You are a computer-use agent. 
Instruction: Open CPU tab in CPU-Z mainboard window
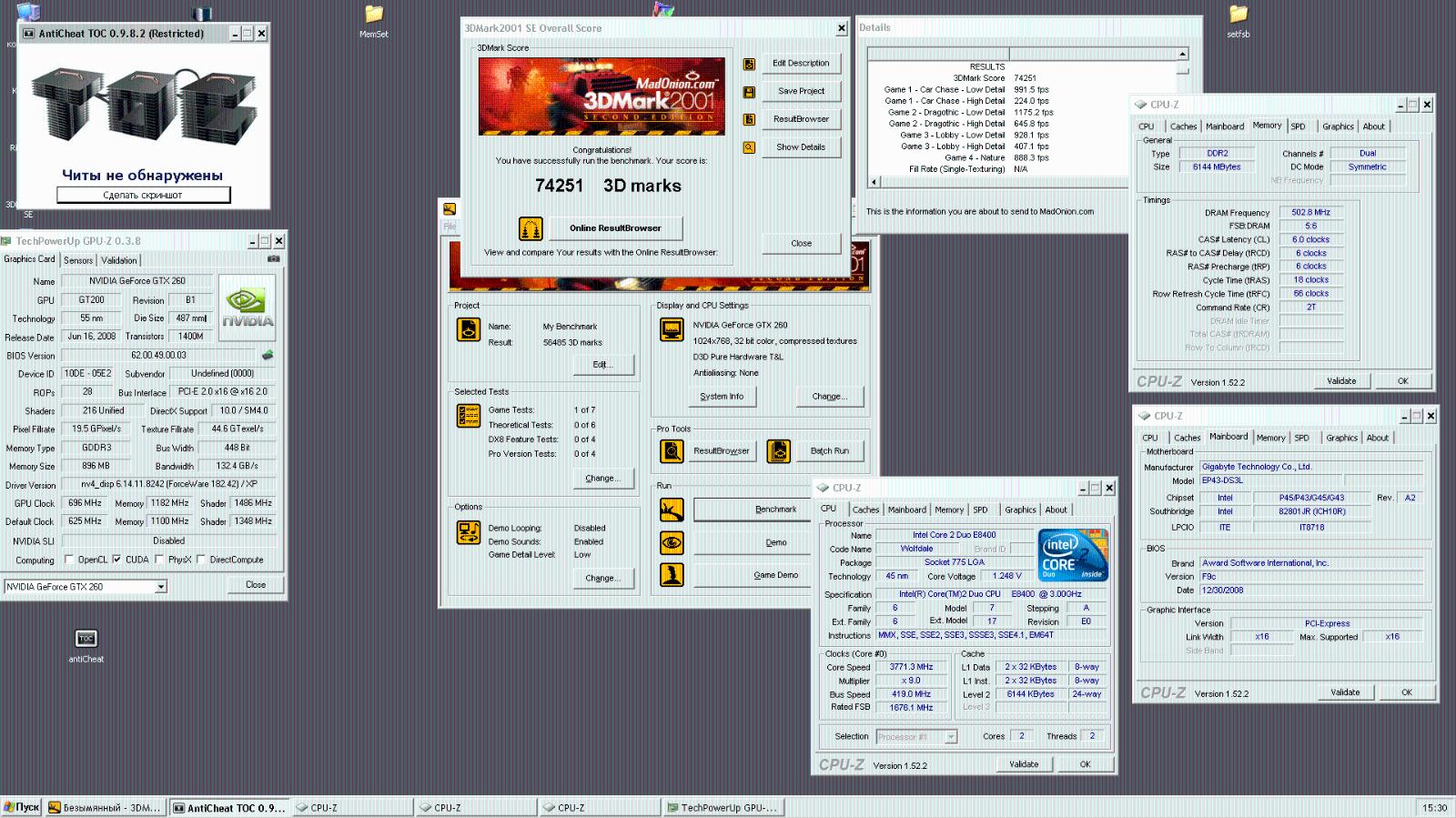pyautogui.click(x=1150, y=438)
